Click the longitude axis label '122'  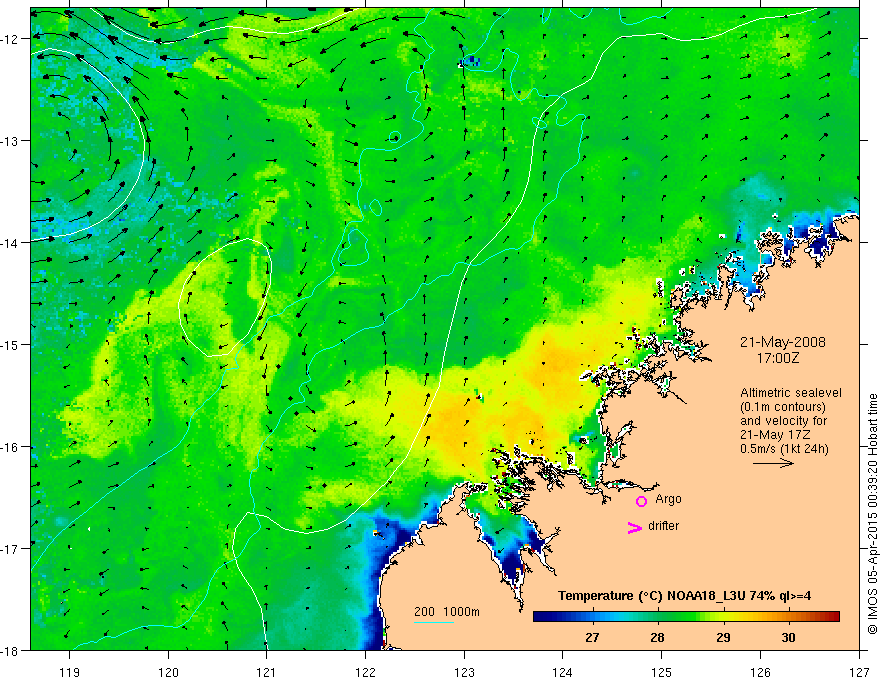pos(365,672)
